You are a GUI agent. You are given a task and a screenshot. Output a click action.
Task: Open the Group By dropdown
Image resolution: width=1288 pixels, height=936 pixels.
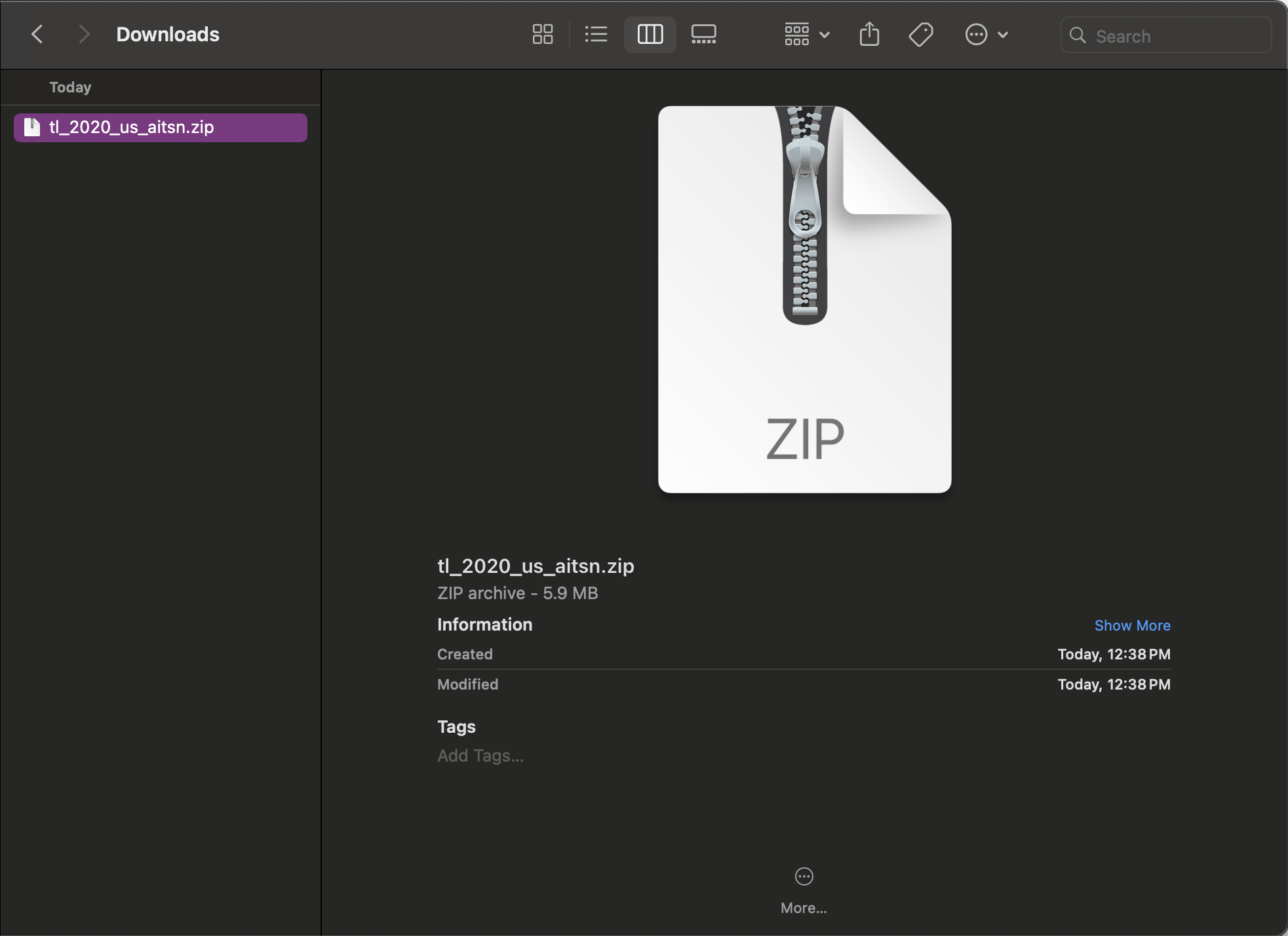point(807,34)
